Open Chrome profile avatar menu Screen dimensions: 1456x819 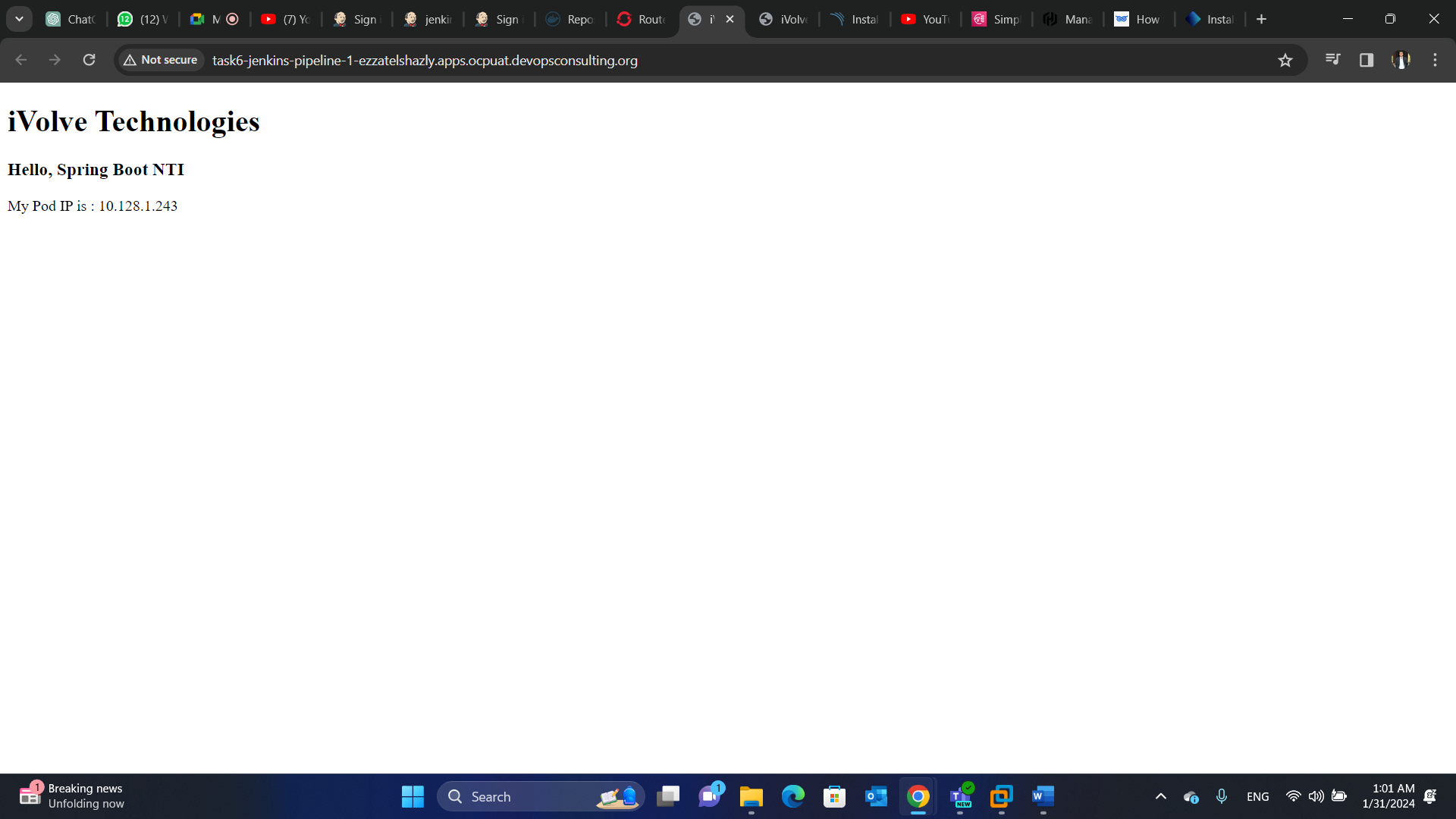(1401, 60)
